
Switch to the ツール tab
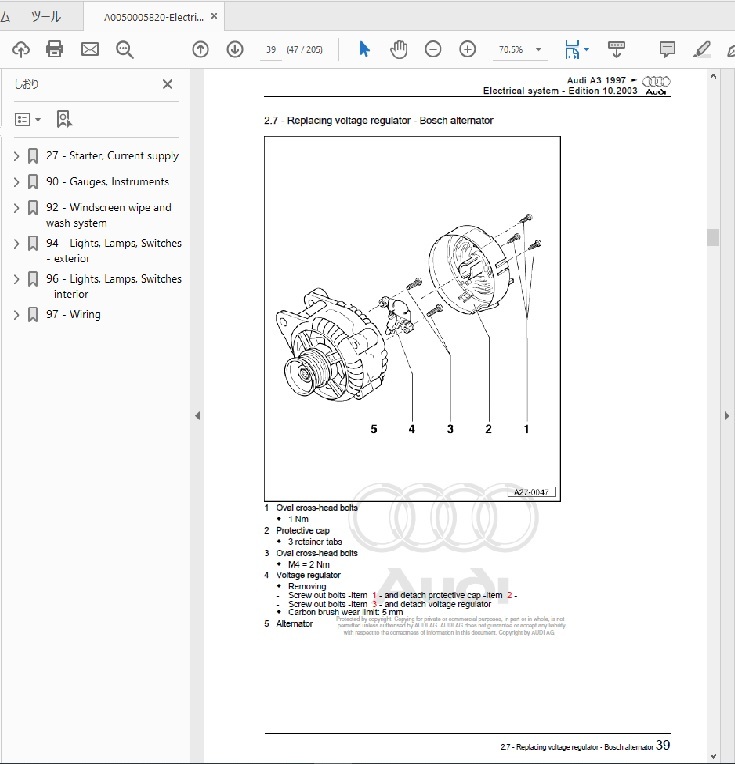[x=46, y=17]
